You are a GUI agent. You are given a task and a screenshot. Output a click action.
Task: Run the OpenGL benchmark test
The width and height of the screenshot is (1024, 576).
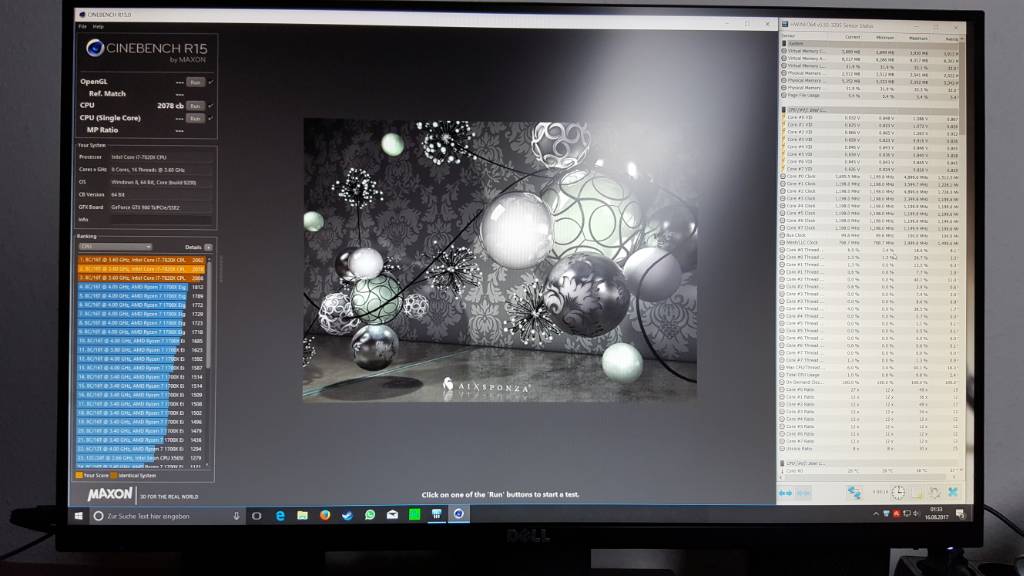pyautogui.click(x=195, y=82)
